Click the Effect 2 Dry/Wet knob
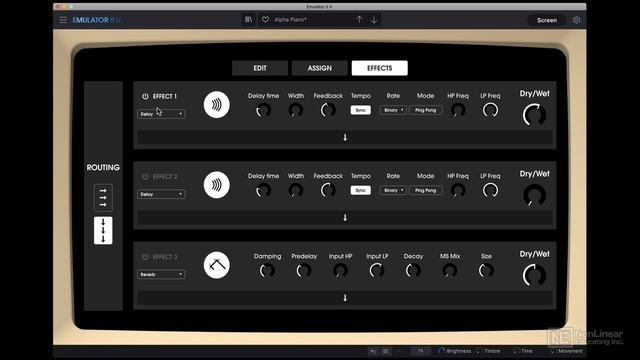Screen dimensions: 640x360 [x=534, y=195]
